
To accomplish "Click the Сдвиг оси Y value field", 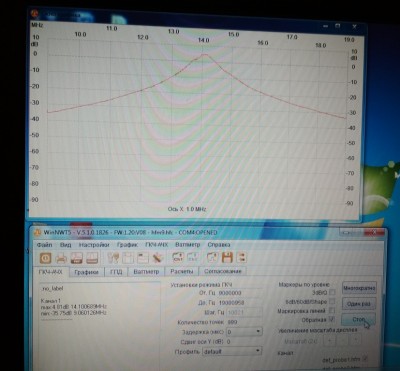I will [x=244, y=341].
